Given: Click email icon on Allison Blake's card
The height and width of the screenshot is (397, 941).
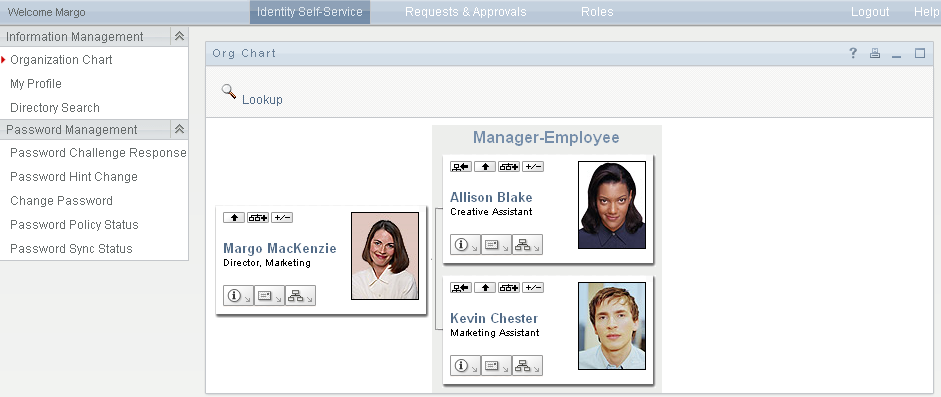Looking at the screenshot, I should pos(496,245).
